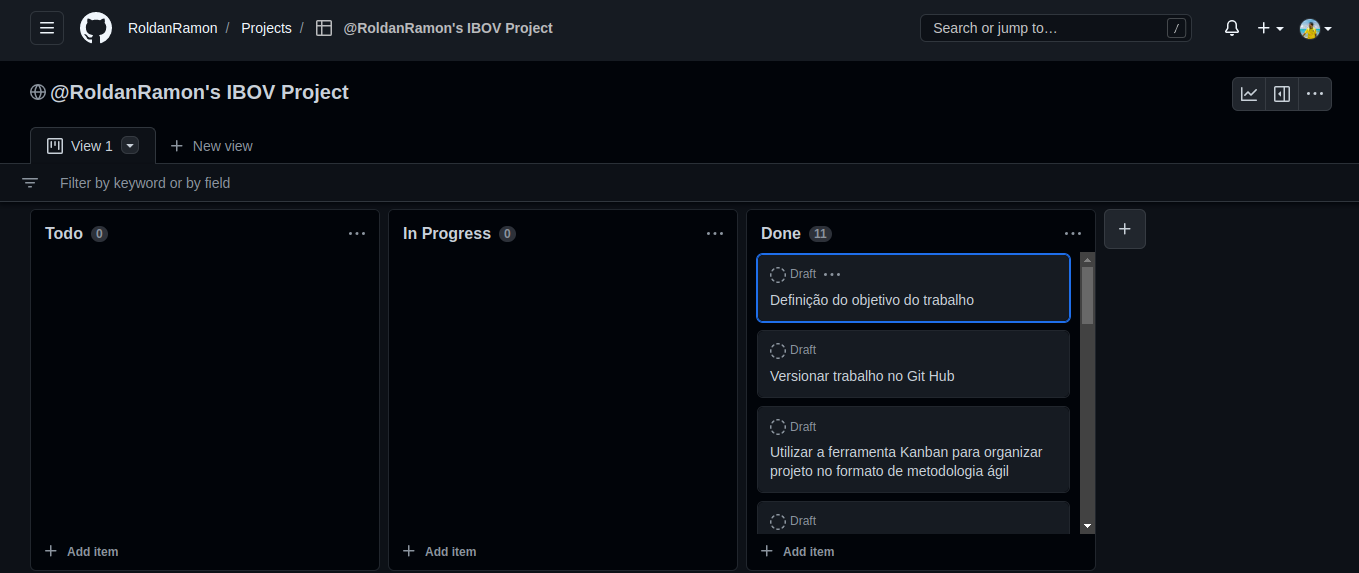Open the Versionar trabalho no Git Hub card

pyautogui.click(x=862, y=376)
